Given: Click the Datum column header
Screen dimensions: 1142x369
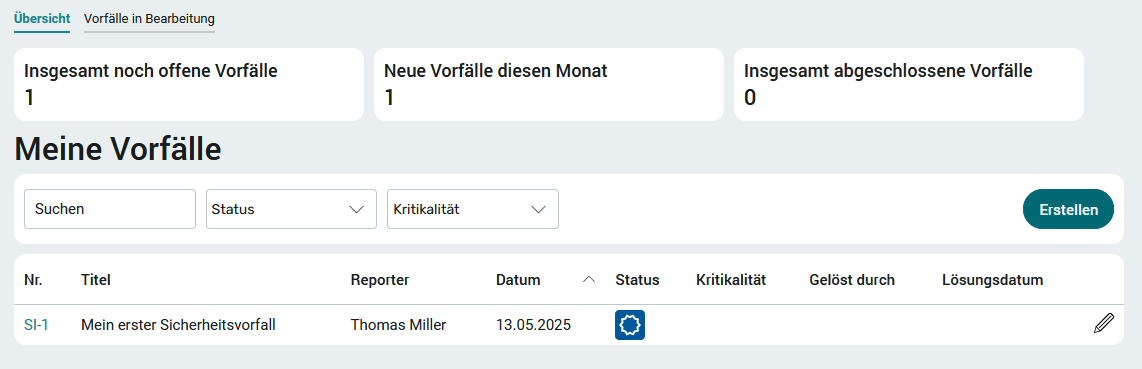Looking at the screenshot, I should click(x=518, y=280).
